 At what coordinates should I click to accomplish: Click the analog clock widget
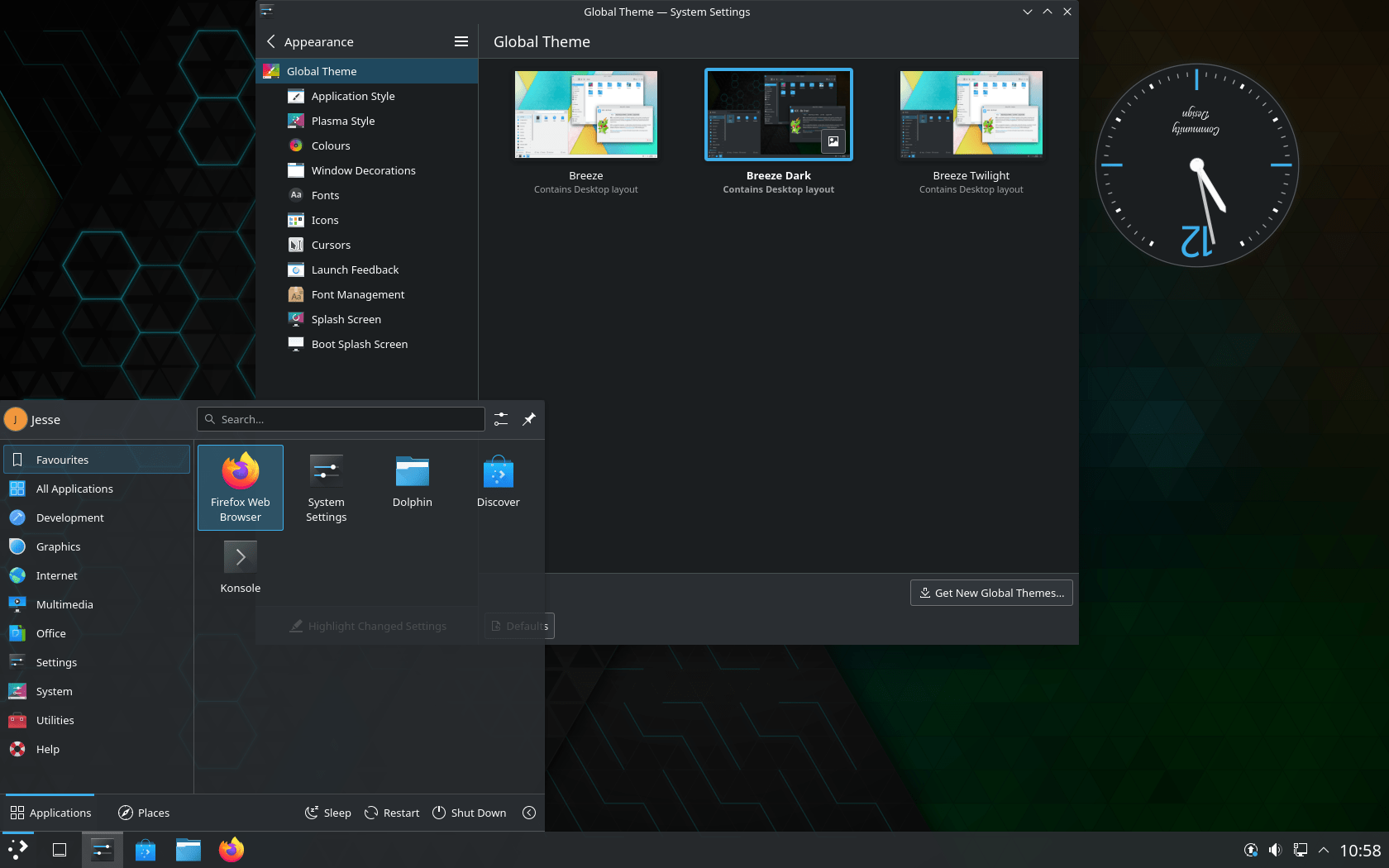coord(1196,165)
